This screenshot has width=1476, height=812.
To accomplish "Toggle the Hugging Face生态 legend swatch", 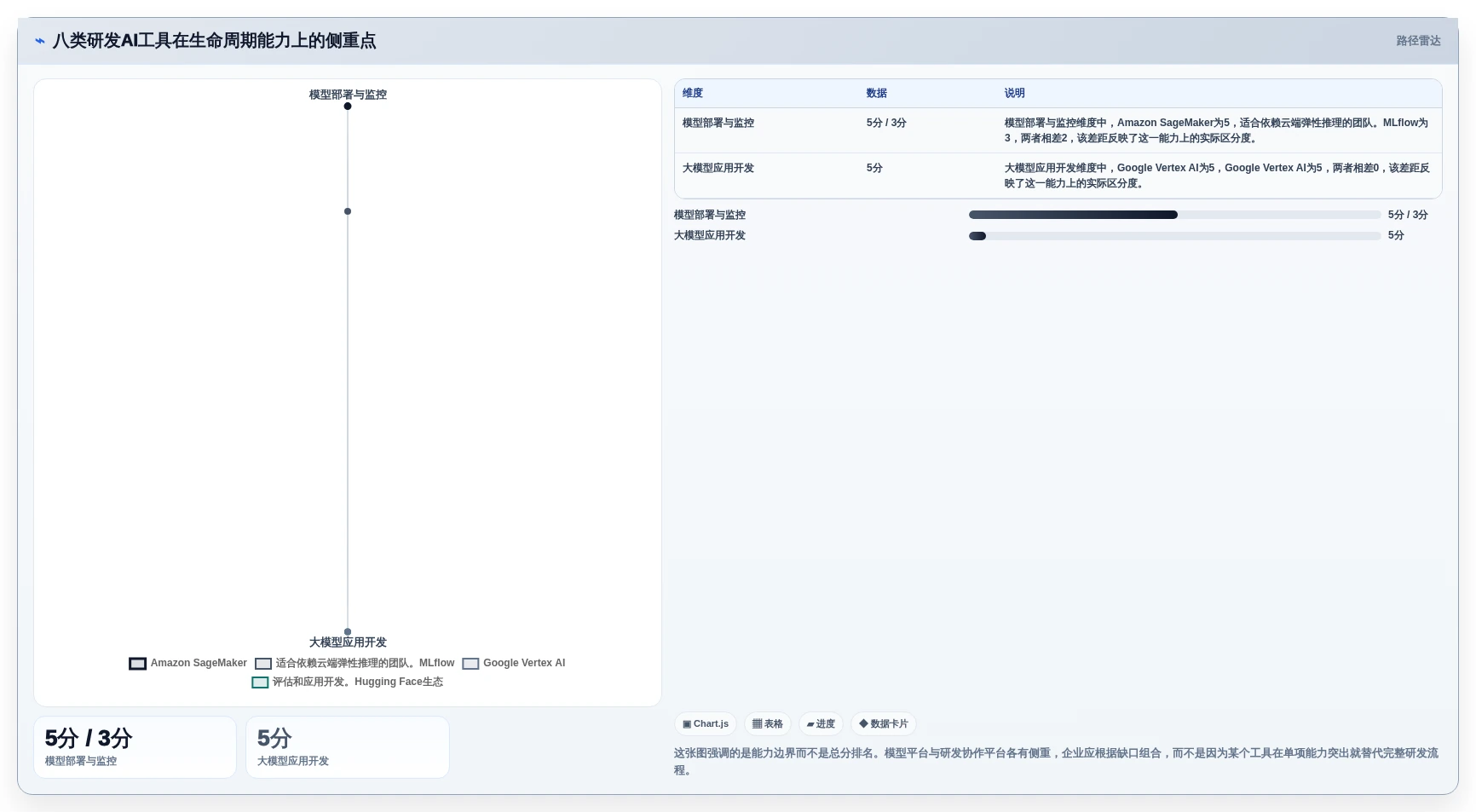I will tap(260, 682).
